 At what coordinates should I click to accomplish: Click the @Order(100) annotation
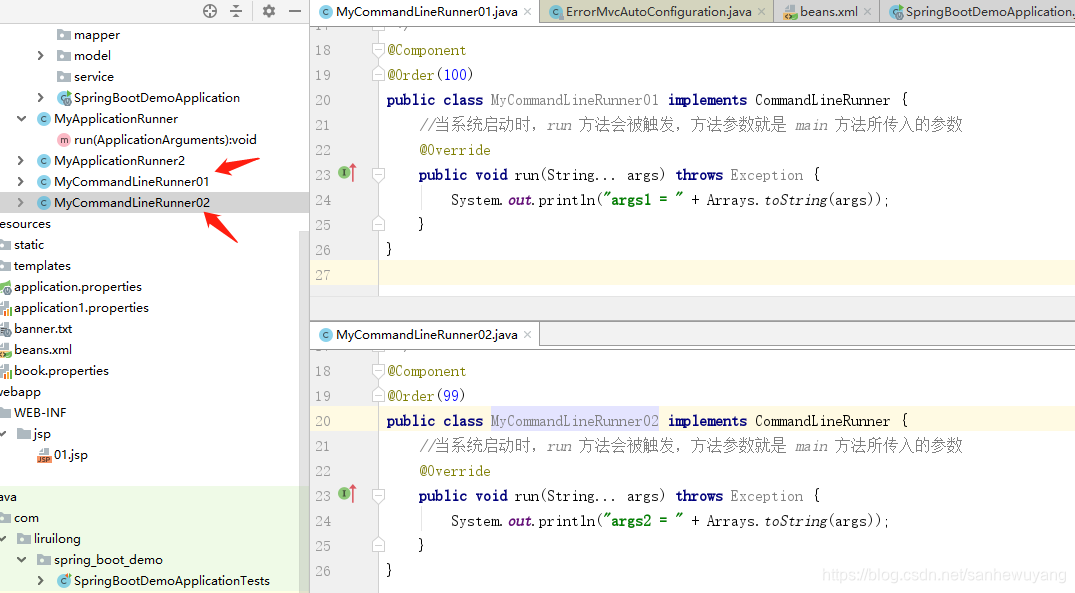pyautogui.click(x=430, y=75)
